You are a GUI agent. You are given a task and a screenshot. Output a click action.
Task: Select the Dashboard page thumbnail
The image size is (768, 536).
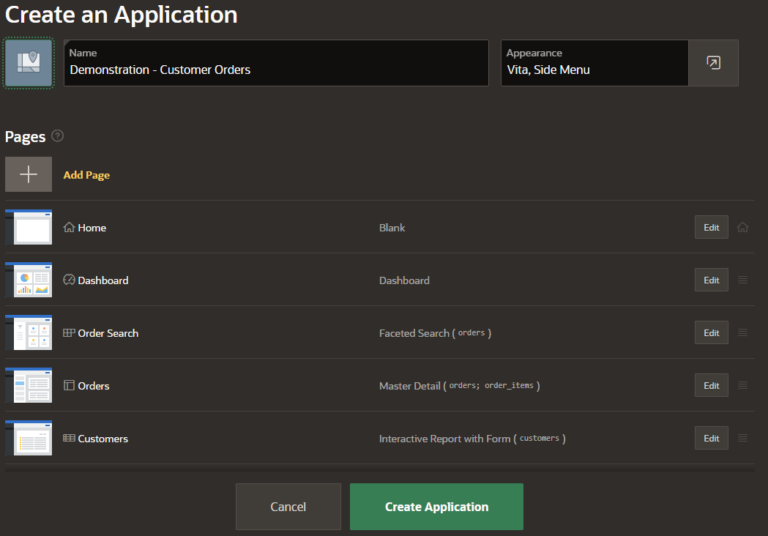(29, 280)
